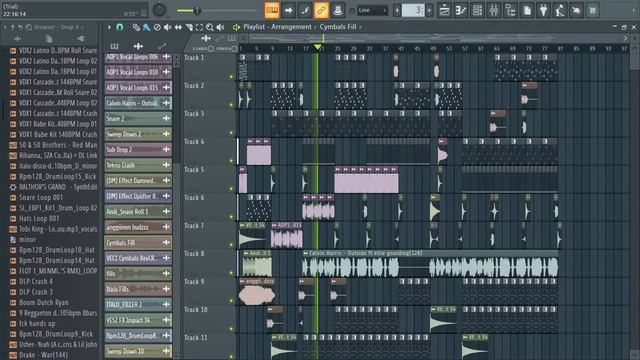Select Snare 2 clip in picker

point(138,119)
